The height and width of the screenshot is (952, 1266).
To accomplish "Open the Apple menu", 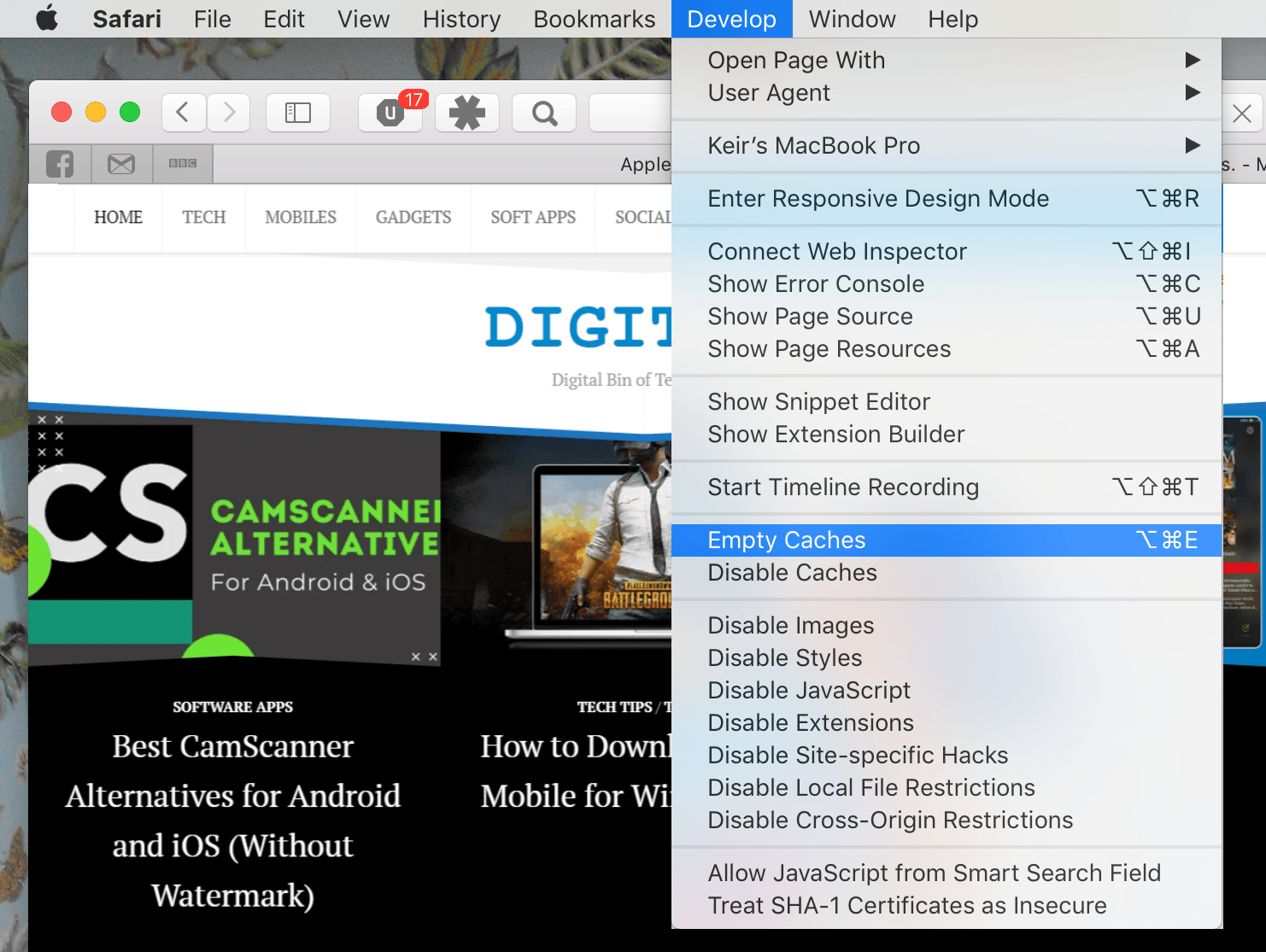I will coord(48,18).
